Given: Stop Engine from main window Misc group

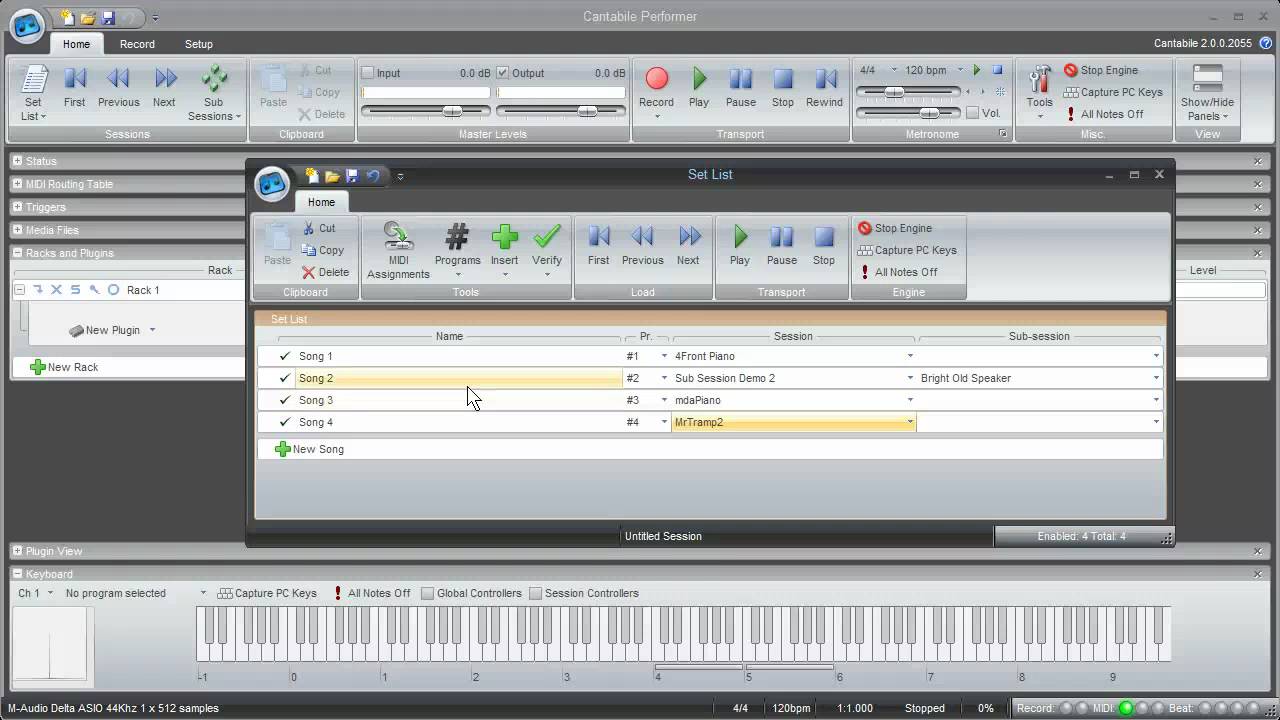Looking at the screenshot, I should pos(1101,70).
